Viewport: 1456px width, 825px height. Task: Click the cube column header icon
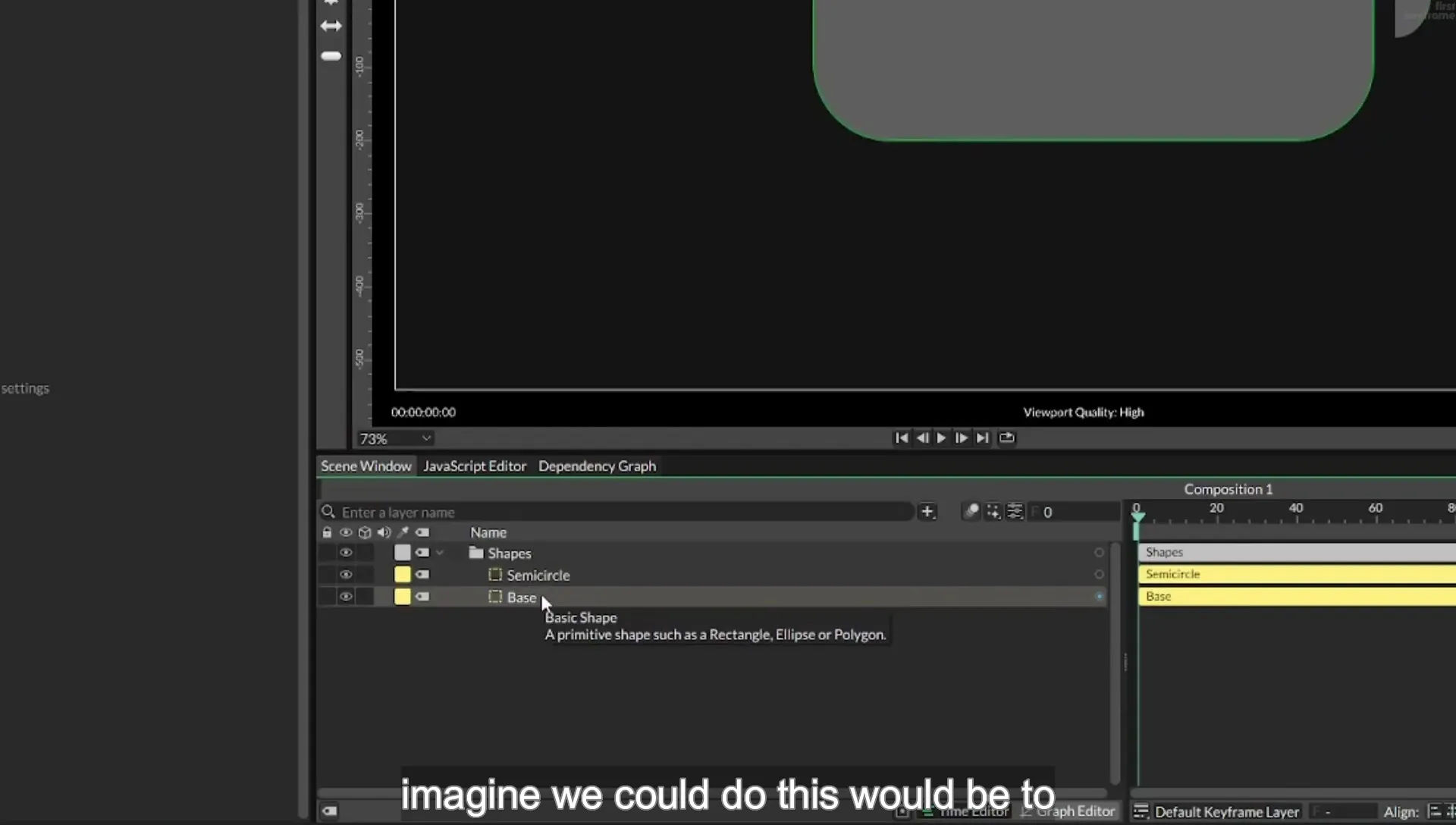(x=365, y=532)
